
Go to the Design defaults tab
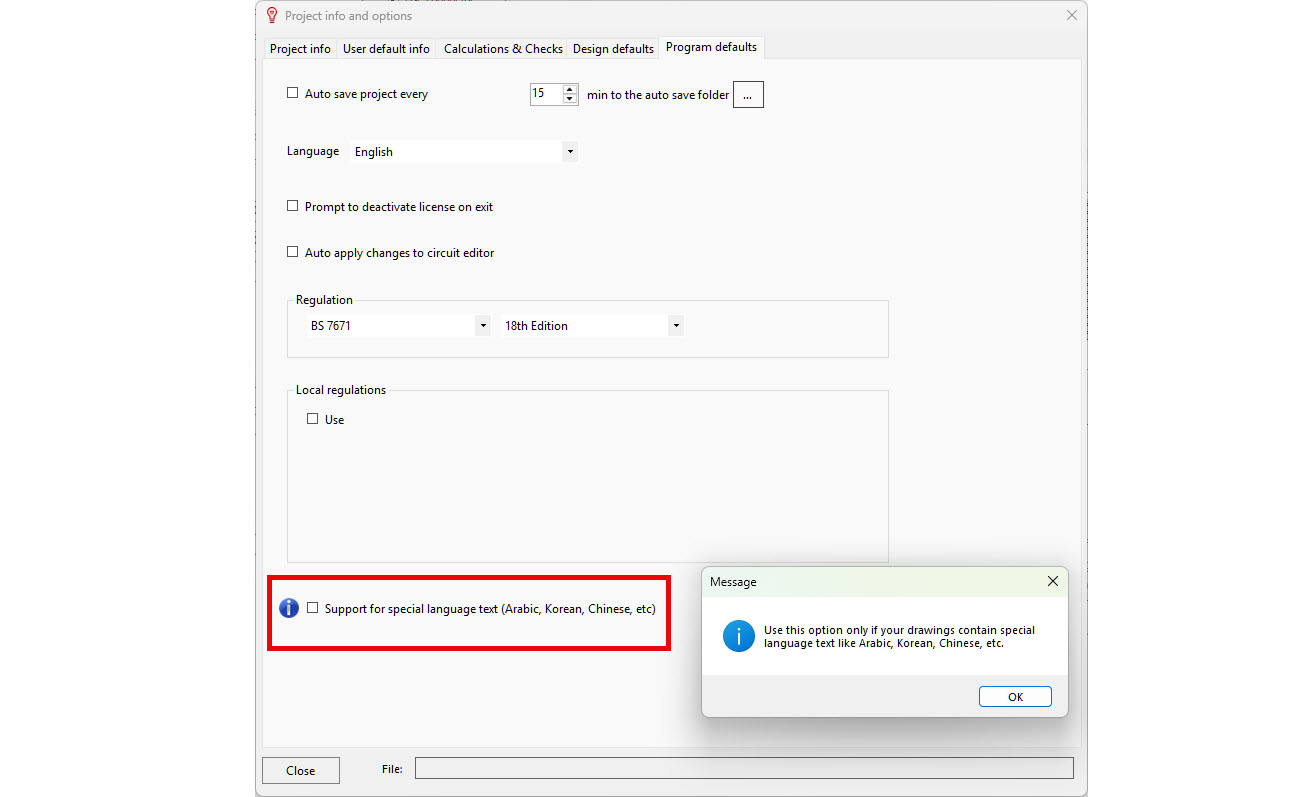(613, 49)
